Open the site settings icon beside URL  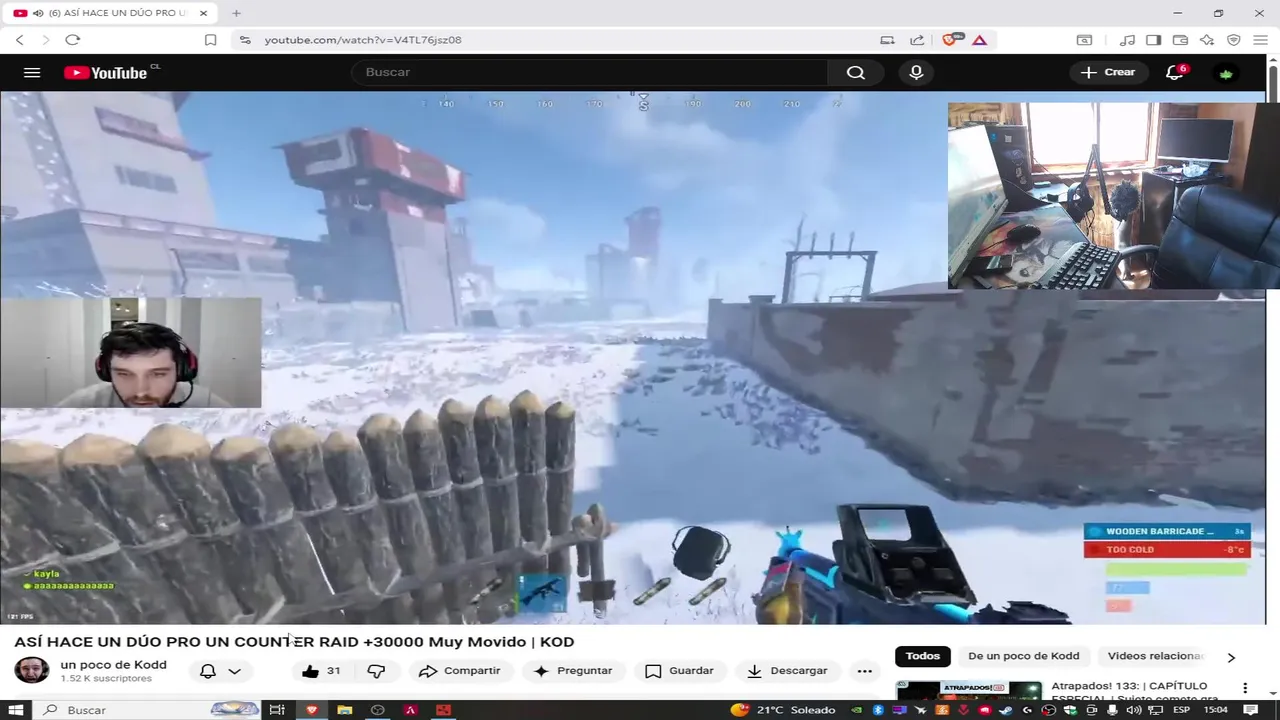pos(245,40)
